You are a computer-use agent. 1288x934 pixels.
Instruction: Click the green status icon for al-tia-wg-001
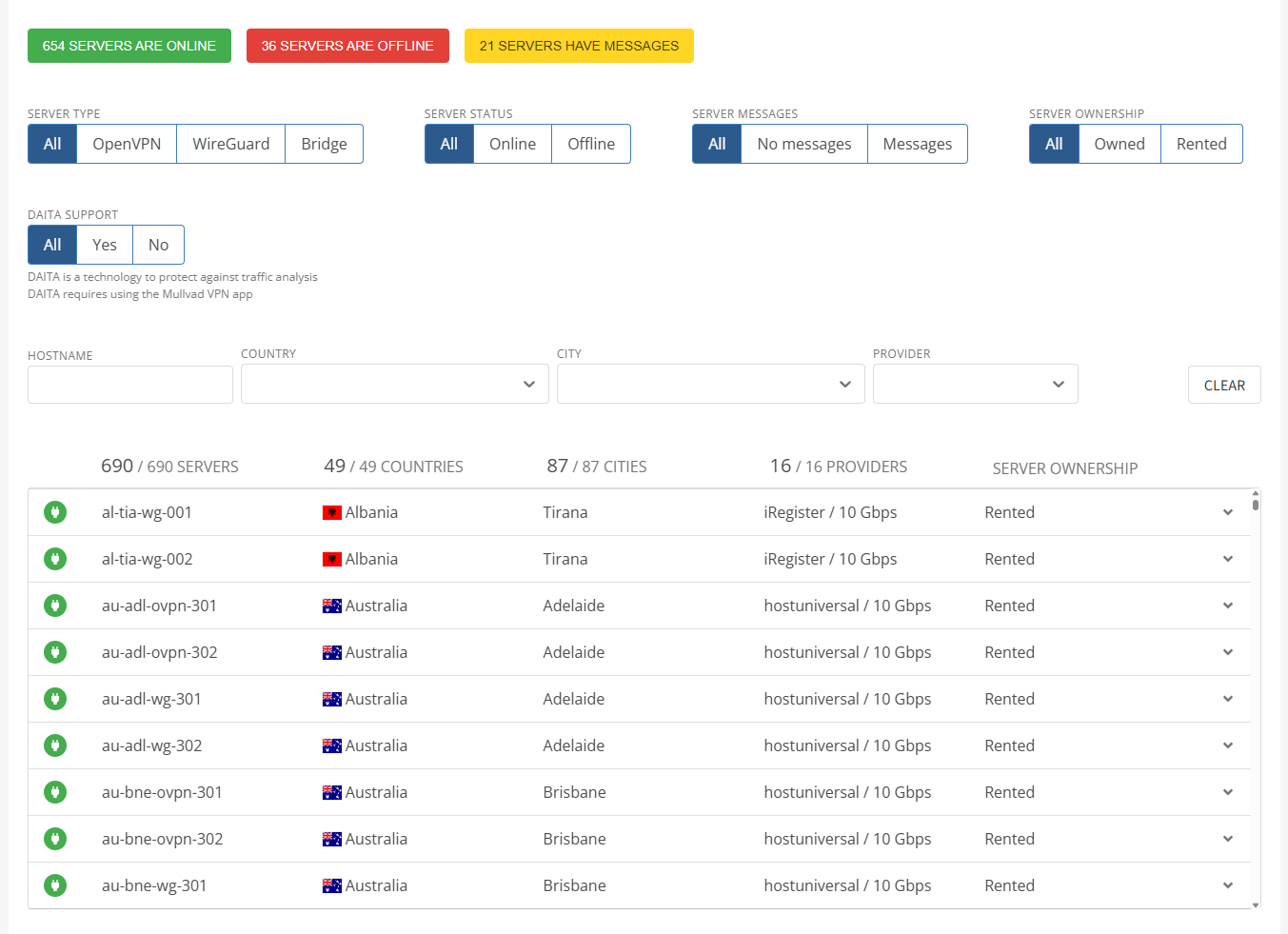tap(55, 512)
